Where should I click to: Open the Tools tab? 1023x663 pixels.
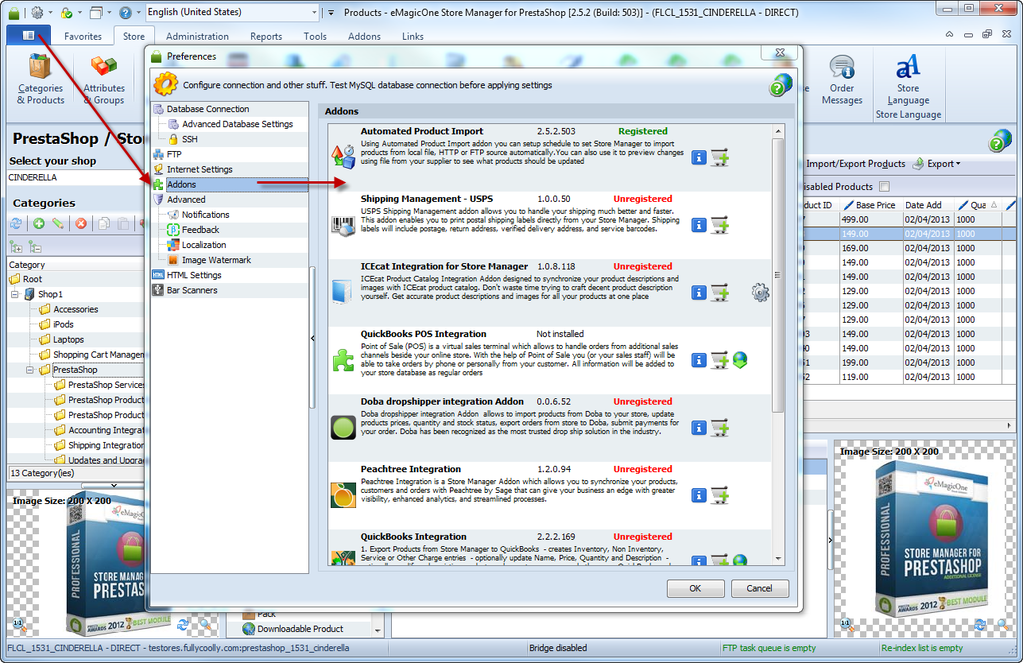point(314,37)
